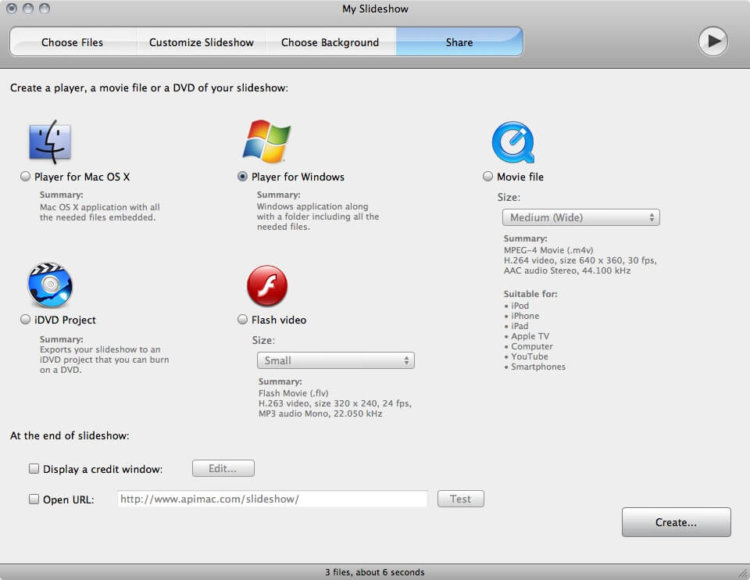The image size is (750, 580).
Task: Select Player for Windows radio button
Action: [243, 176]
